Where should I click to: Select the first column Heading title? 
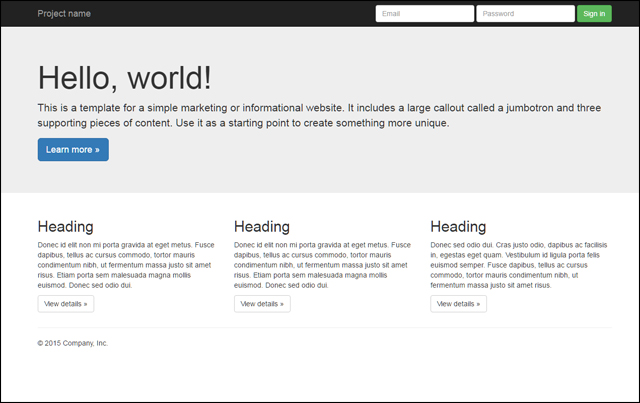[x=66, y=227]
